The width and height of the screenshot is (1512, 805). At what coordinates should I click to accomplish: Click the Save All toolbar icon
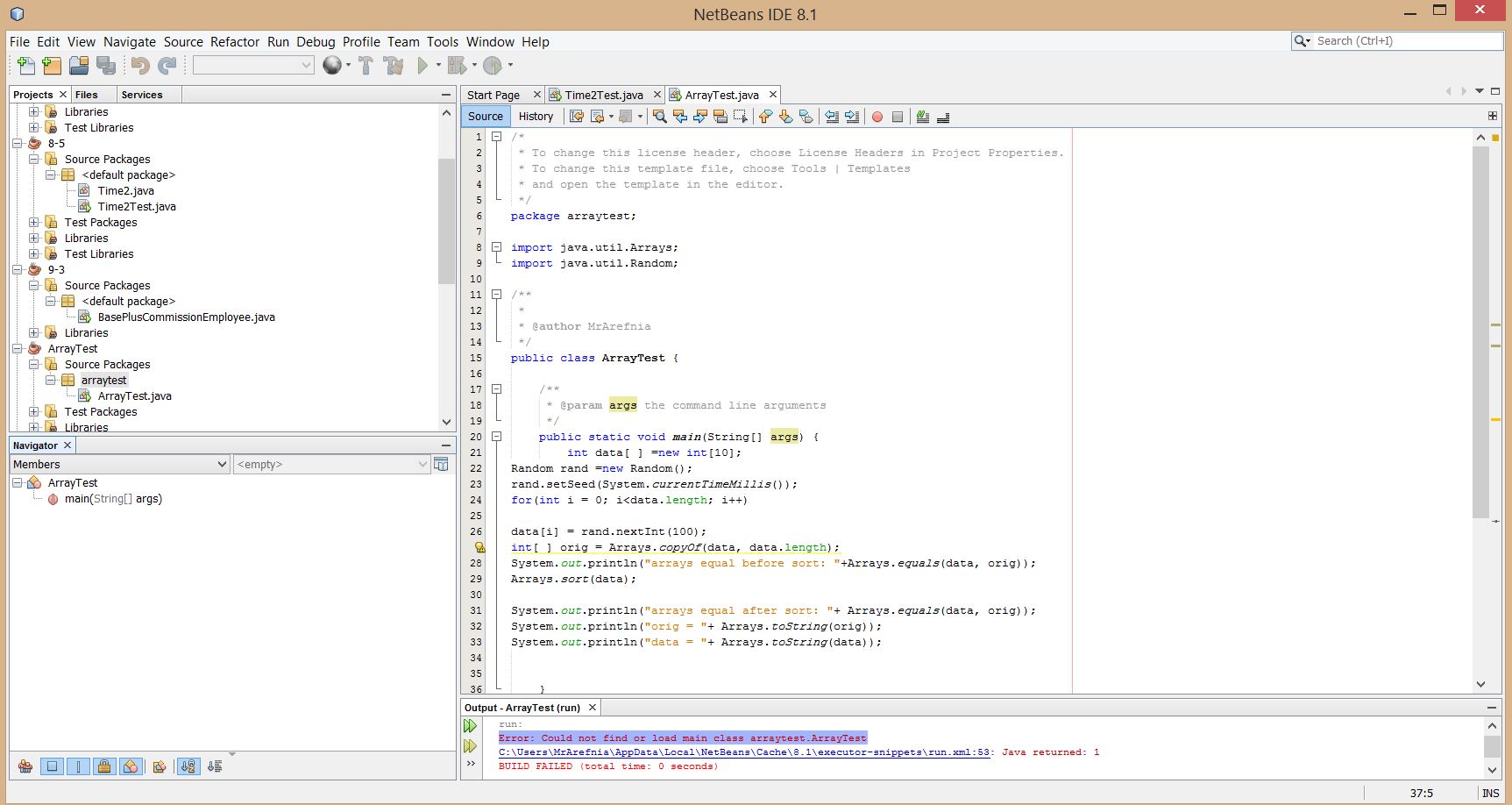(x=106, y=66)
